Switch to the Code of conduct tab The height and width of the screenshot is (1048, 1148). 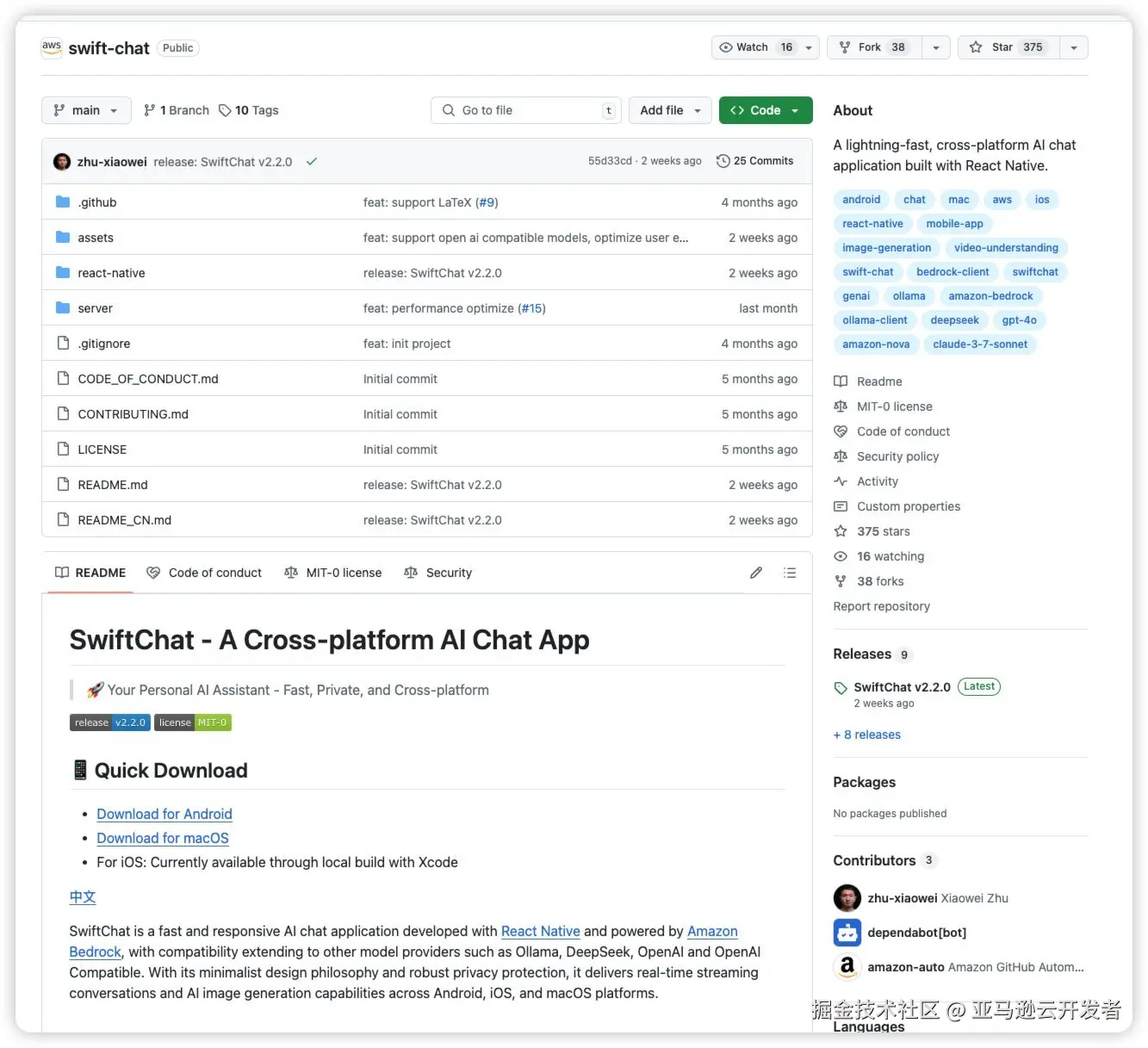(204, 573)
